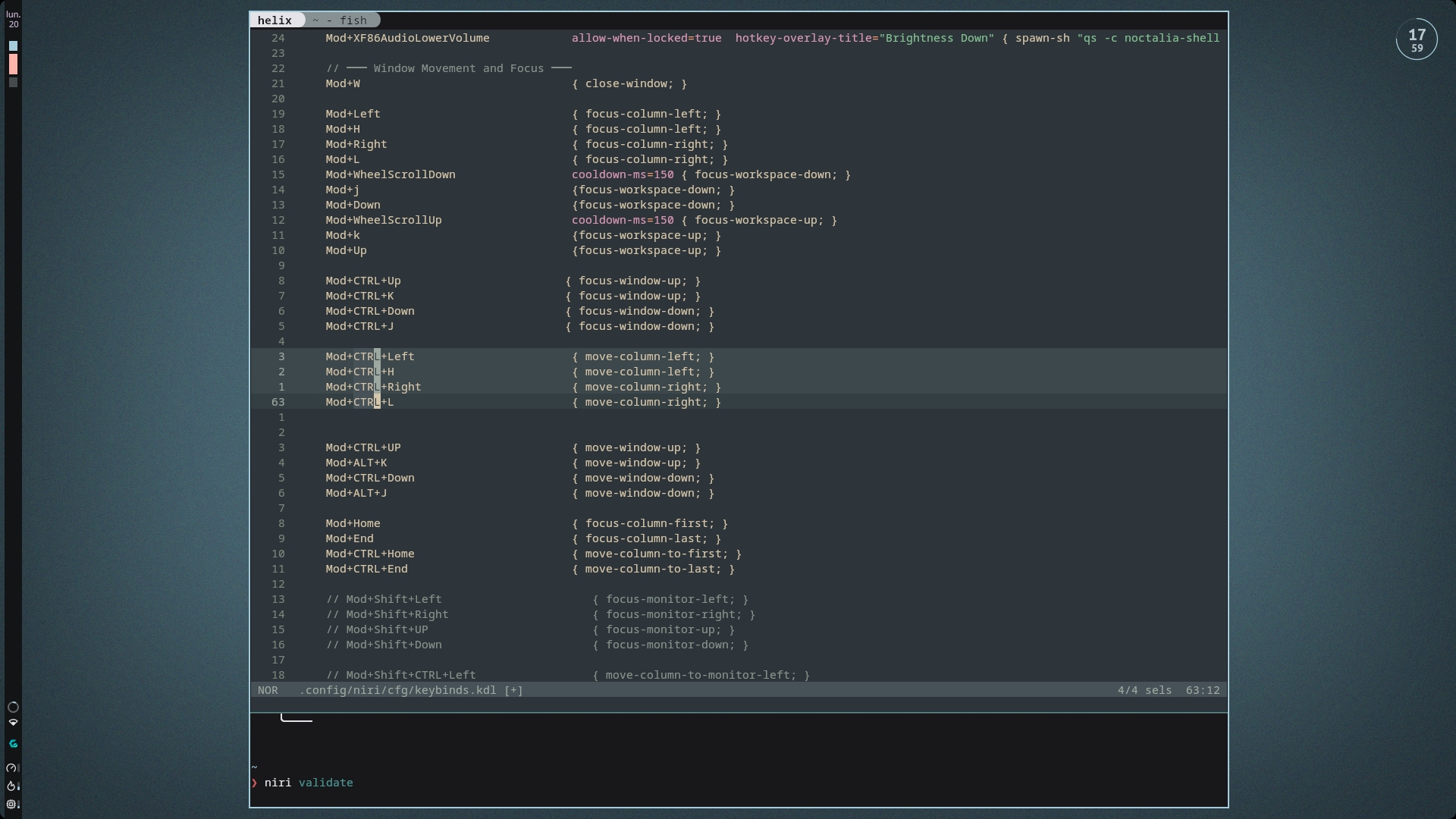
Task: Click the speedometer gauge icon
Action: pos(12,768)
